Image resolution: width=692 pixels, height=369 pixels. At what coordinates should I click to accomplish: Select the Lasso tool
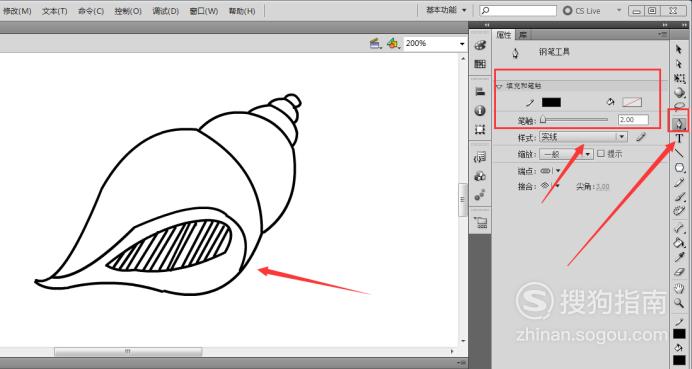point(679,106)
